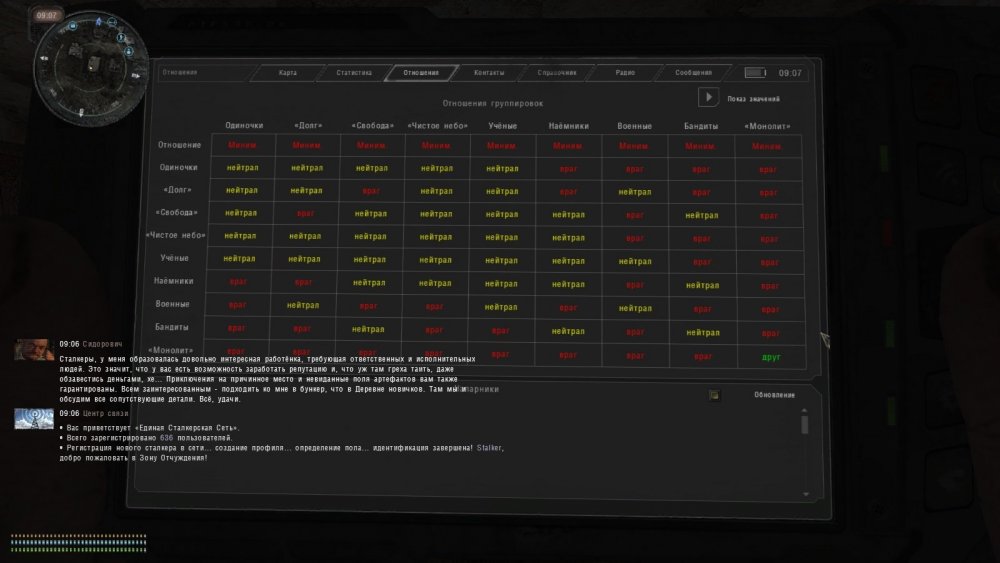Click the «Монолит» column header
This screenshot has height=563, width=1000.
pos(767,126)
